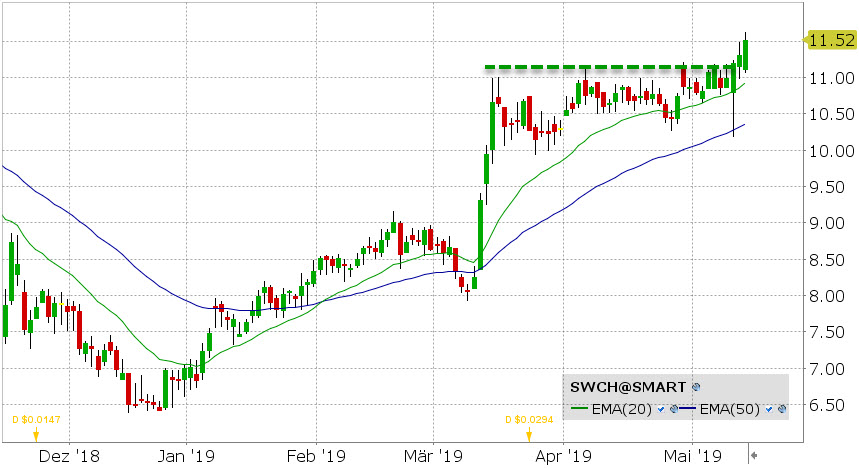Click dividend arrow marker under D $0.0294
The width and height of the screenshot is (859, 468).
pyautogui.click(x=529, y=436)
